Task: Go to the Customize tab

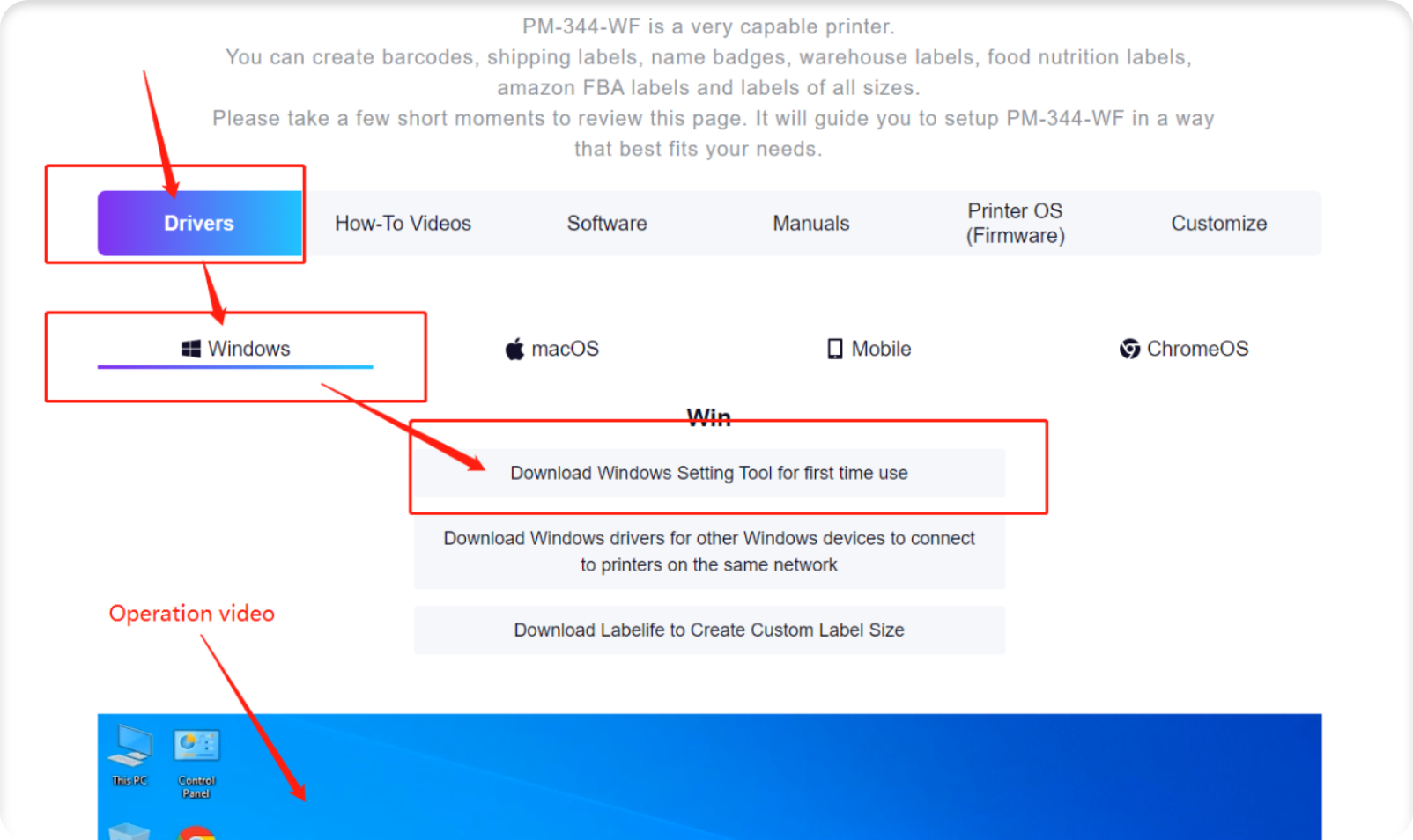Action: tap(1219, 224)
